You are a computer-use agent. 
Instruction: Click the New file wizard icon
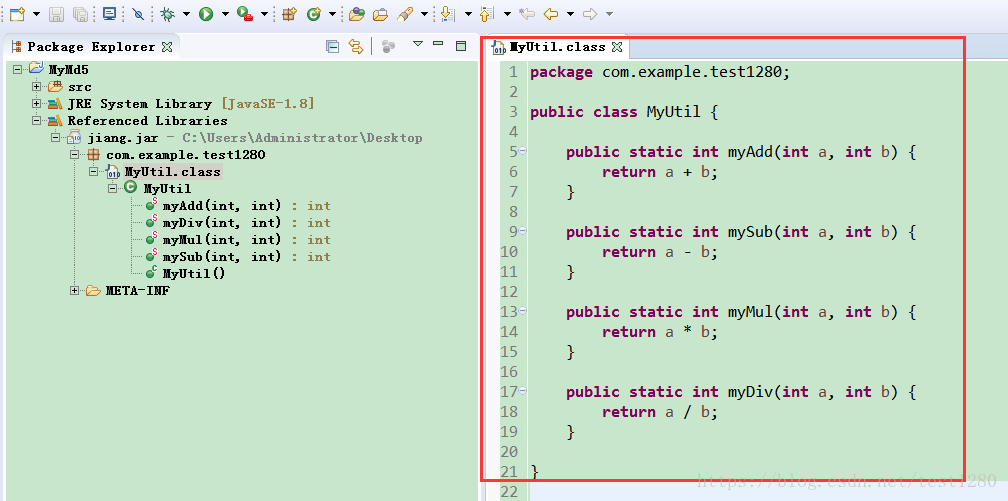[17, 14]
